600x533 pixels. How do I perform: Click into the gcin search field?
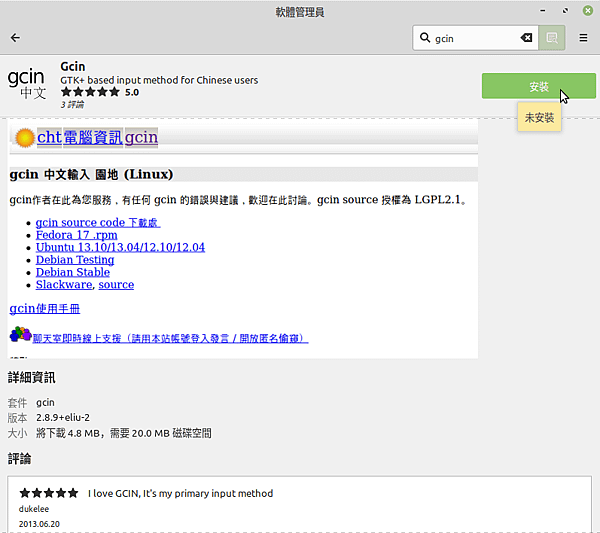[x=475, y=38]
